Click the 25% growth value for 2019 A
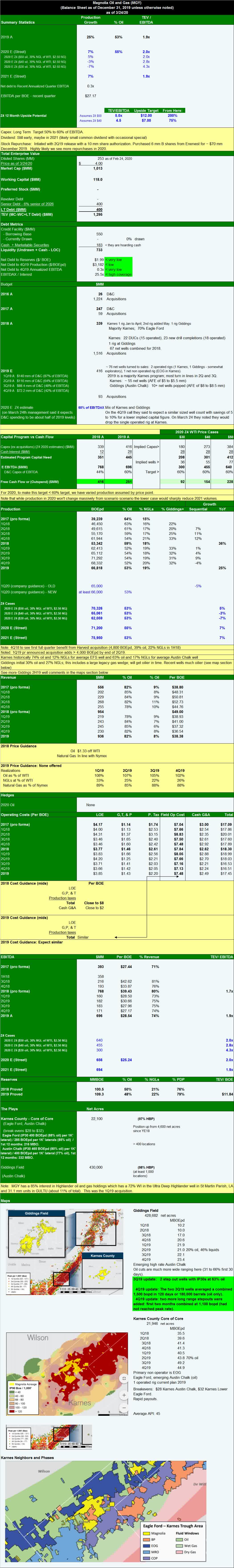 [x=91, y=37]
